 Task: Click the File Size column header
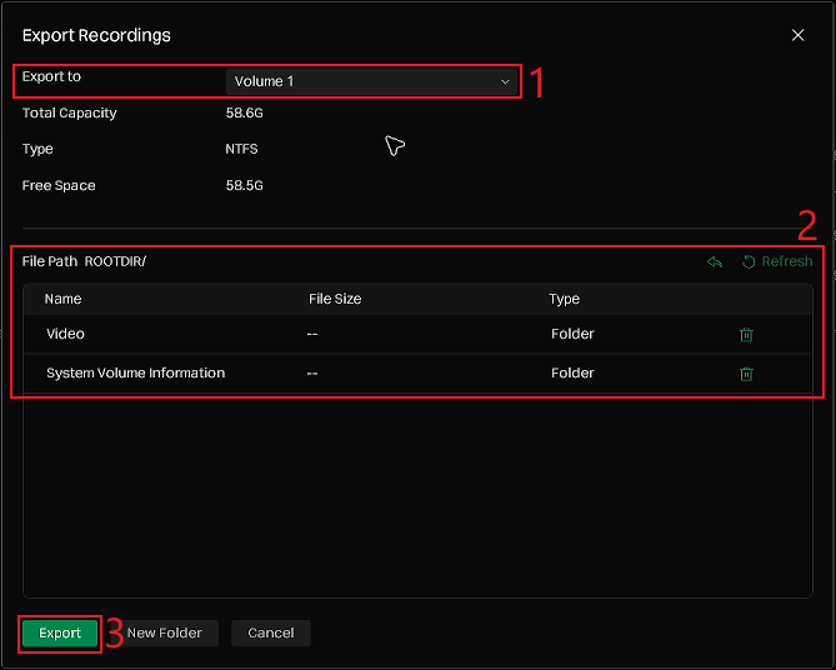tap(335, 298)
